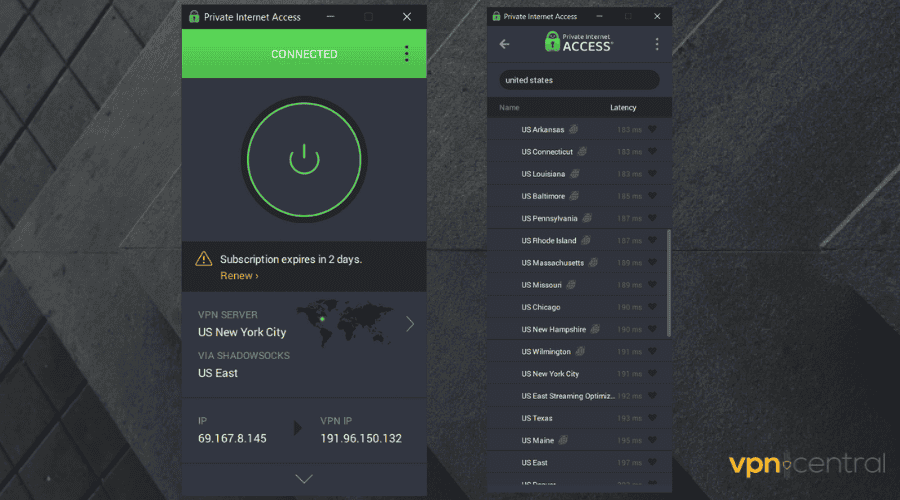Connect to US Rhode Island server

point(577,240)
